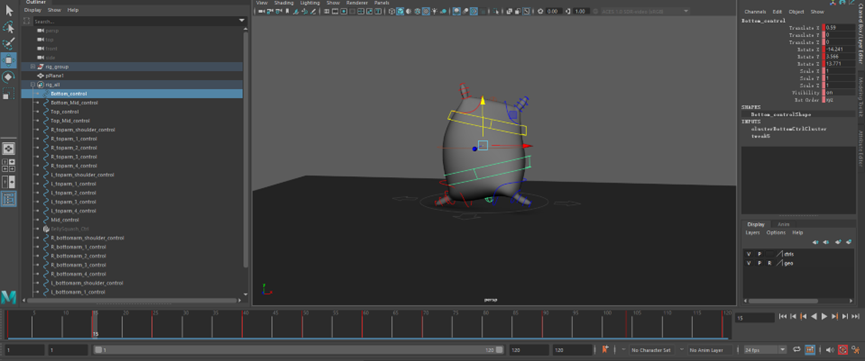Toggle playback P of ctrls layer
865x361 pixels.
coord(759,254)
